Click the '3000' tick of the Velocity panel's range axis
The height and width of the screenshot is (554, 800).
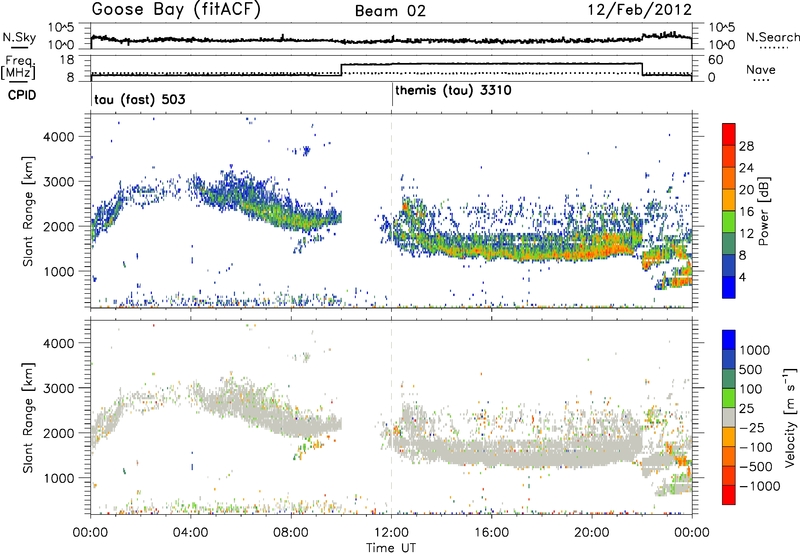(59, 388)
